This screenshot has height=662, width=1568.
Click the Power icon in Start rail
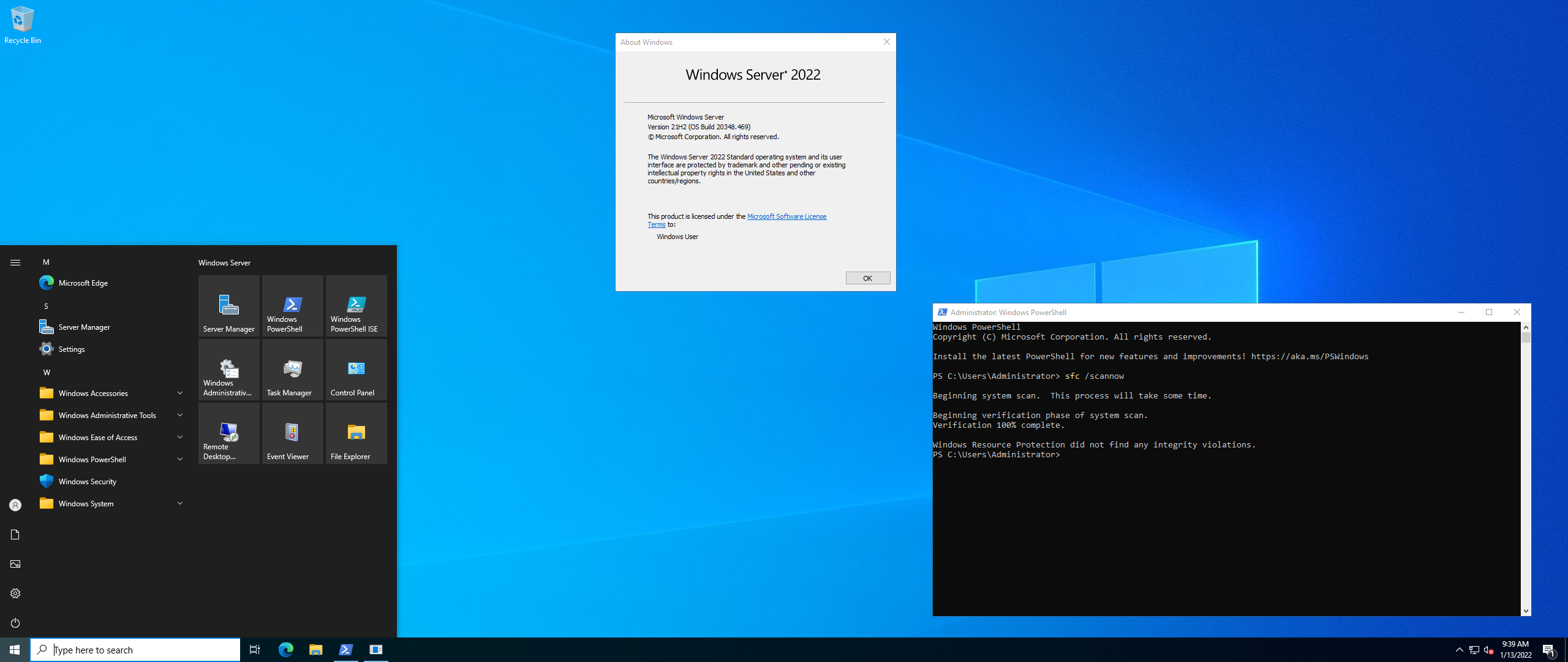click(x=15, y=623)
